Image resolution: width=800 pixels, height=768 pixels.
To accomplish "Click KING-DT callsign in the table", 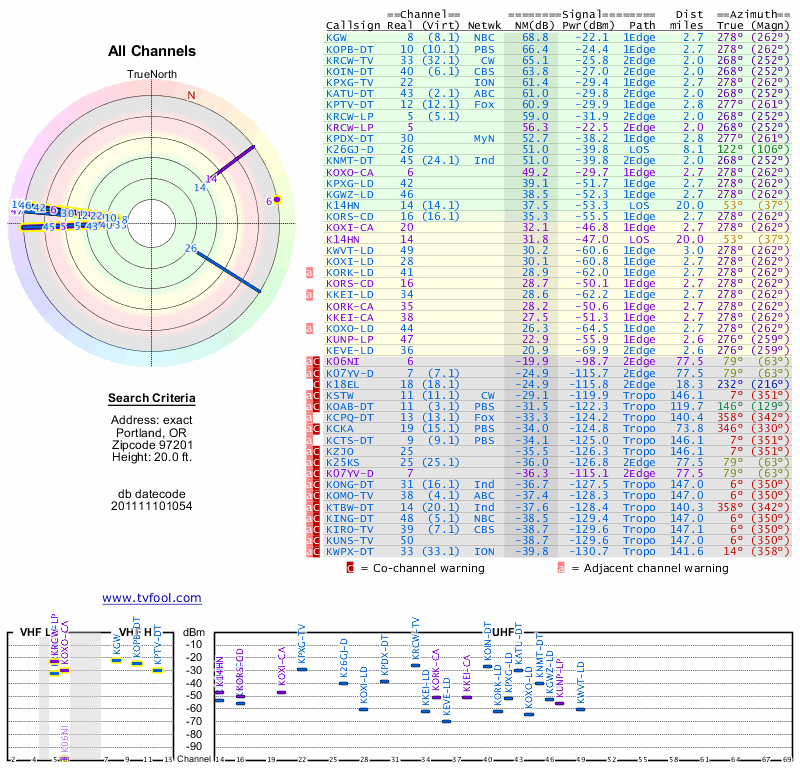I will coord(350,518).
